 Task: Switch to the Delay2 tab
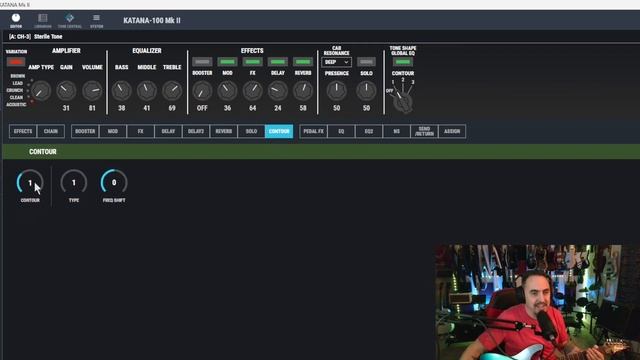pyautogui.click(x=196, y=131)
